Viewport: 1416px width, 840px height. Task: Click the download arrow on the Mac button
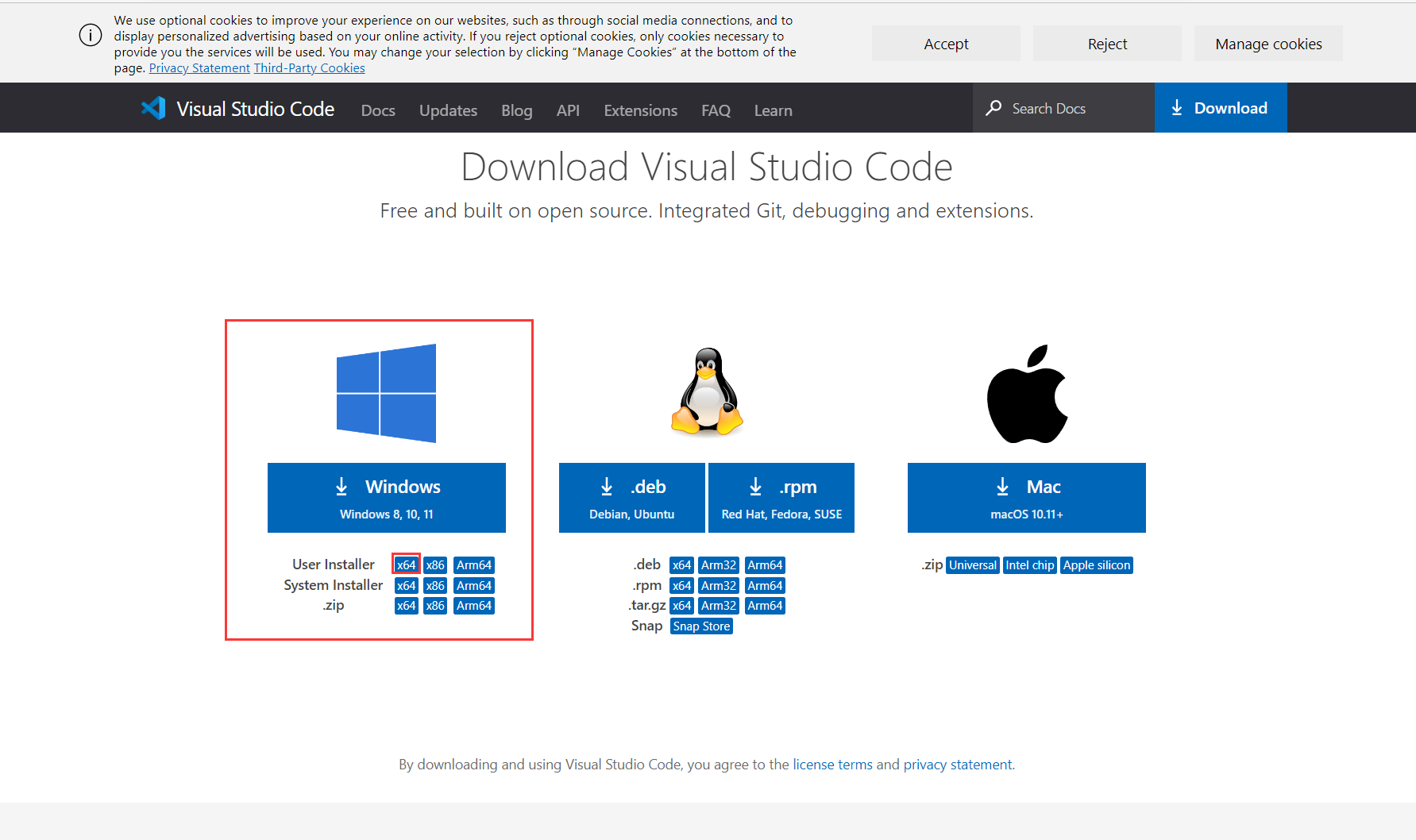click(1001, 486)
